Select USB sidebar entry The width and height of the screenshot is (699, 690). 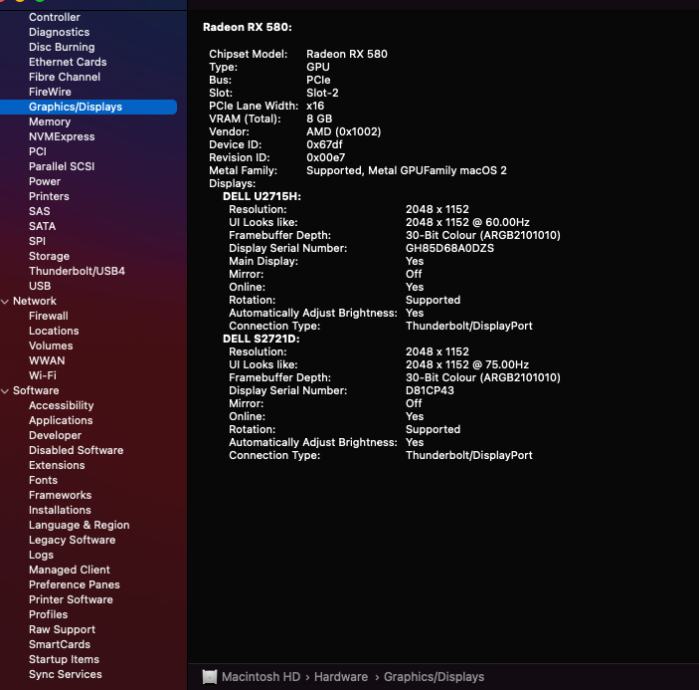coord(40,286)
